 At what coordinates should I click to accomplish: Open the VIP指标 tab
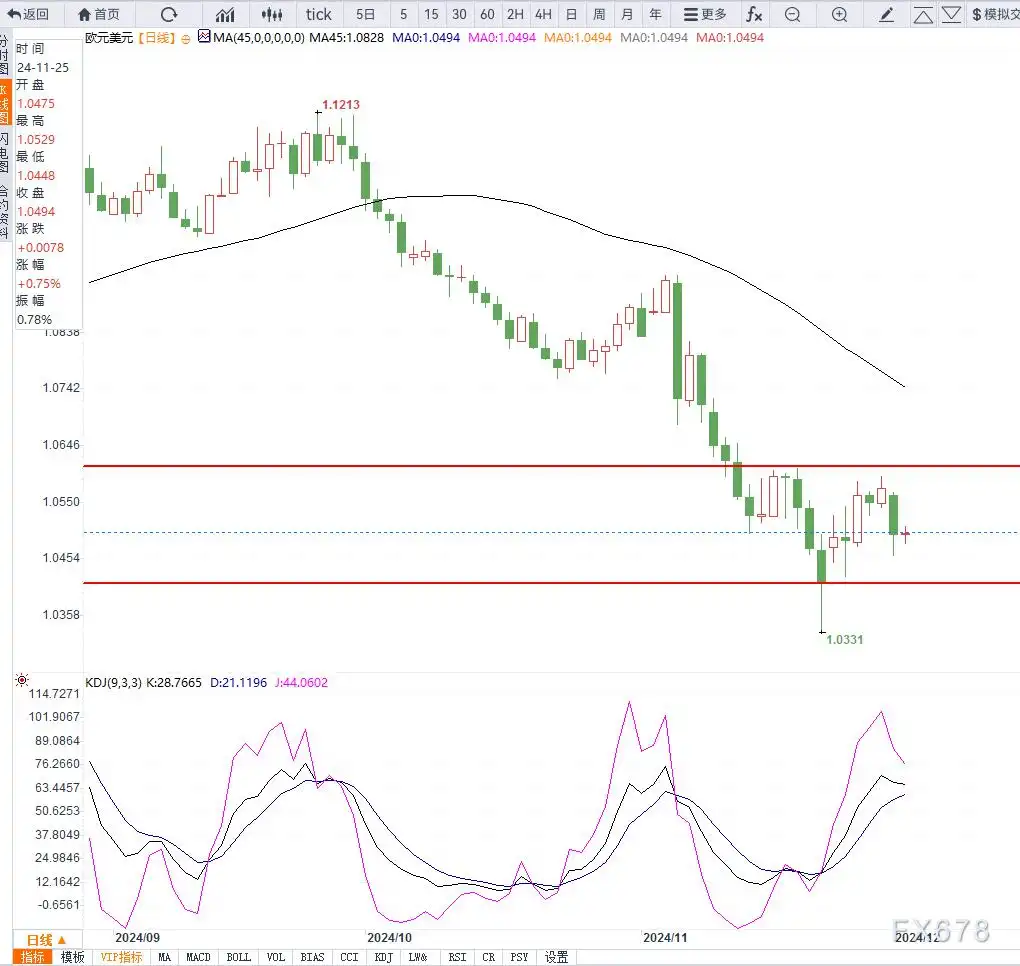pos(122,957)
